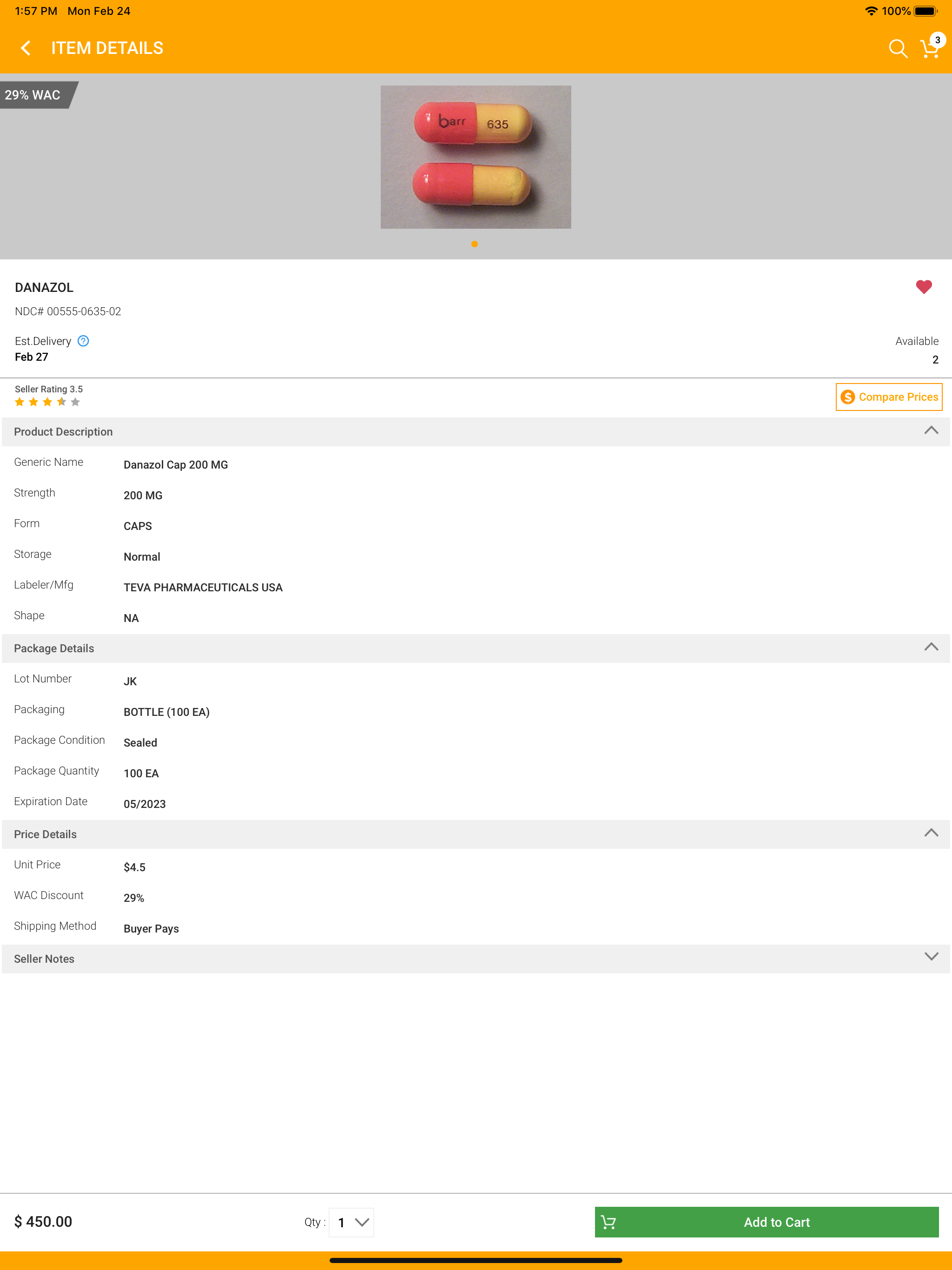This screenshot has height=1270, width=952.
Task: Tap the Danazol capsule product image
Action: 476,157
